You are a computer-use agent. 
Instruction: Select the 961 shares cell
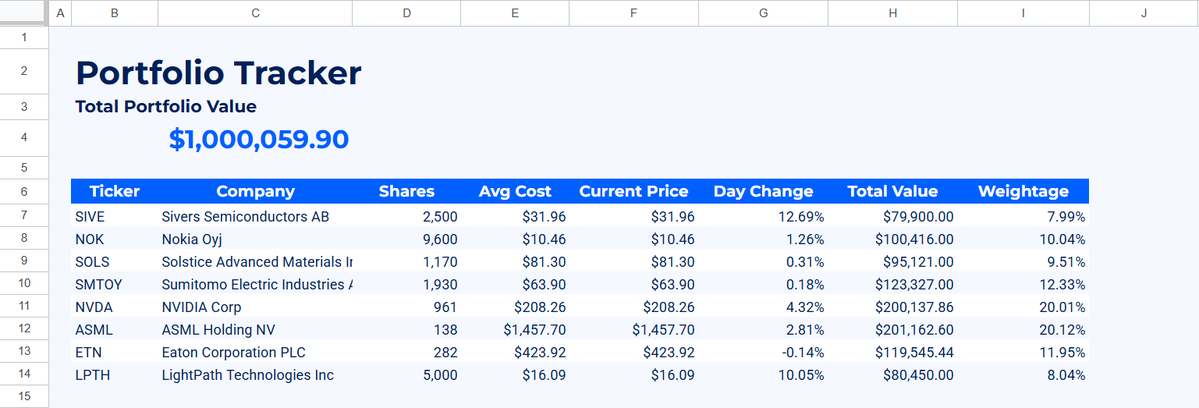[x=407, y=307]
